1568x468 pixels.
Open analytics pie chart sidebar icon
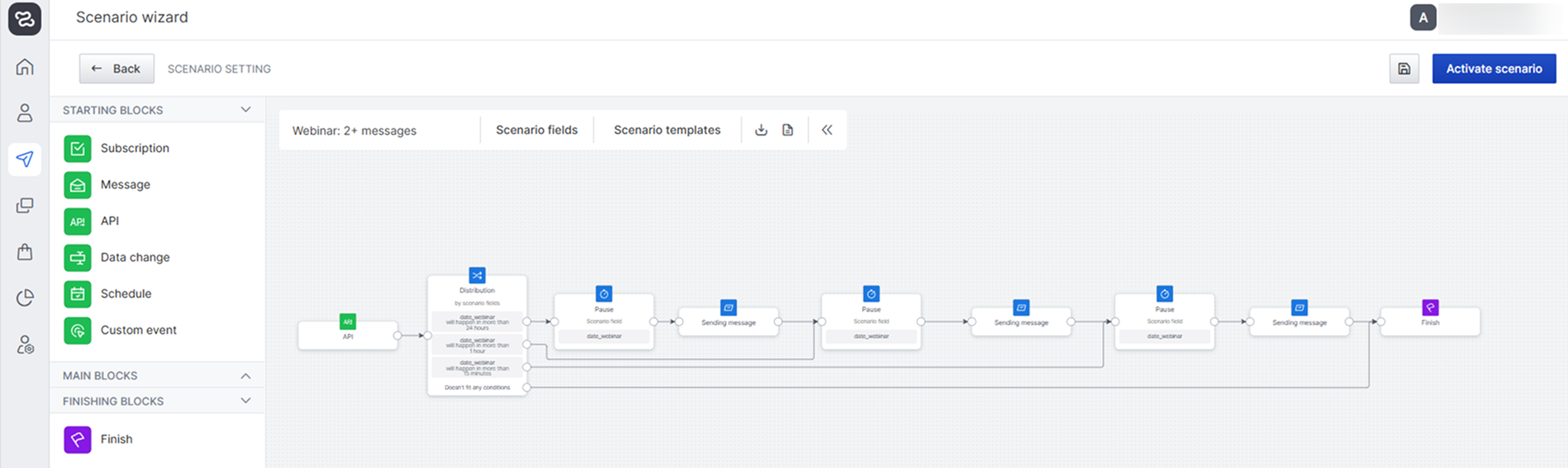[x=25, y=298]
